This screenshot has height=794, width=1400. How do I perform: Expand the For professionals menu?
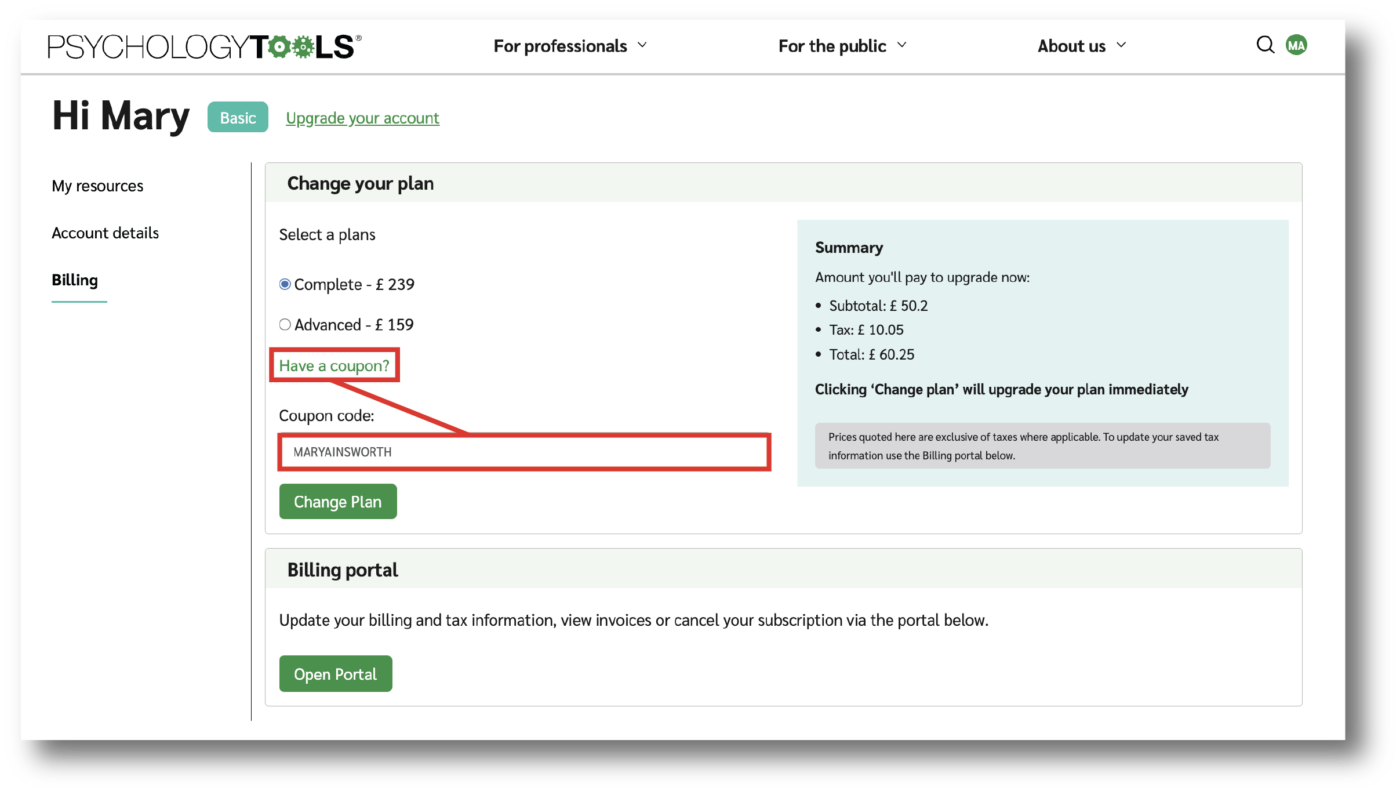[570, 46]
